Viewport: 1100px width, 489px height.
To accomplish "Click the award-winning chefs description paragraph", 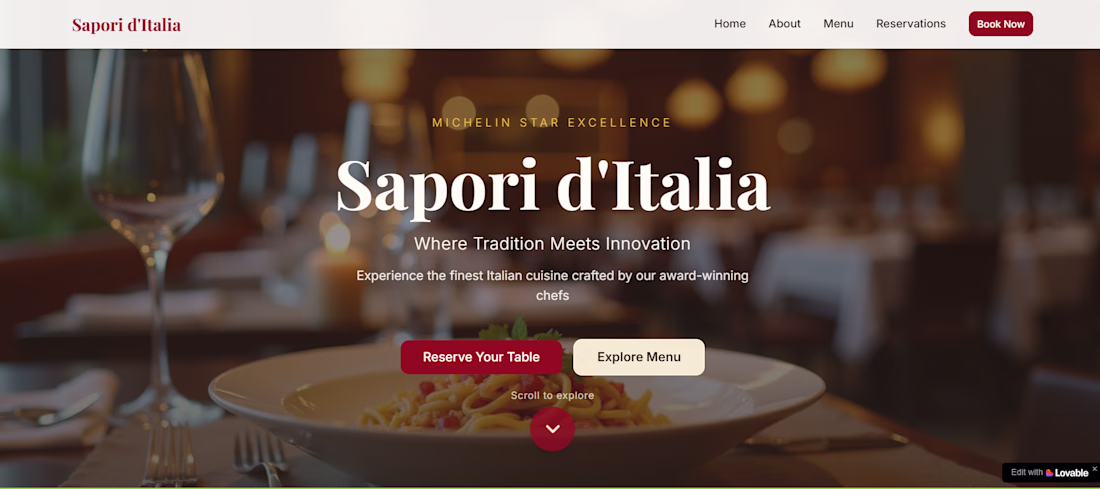I will tap(552, 286).
